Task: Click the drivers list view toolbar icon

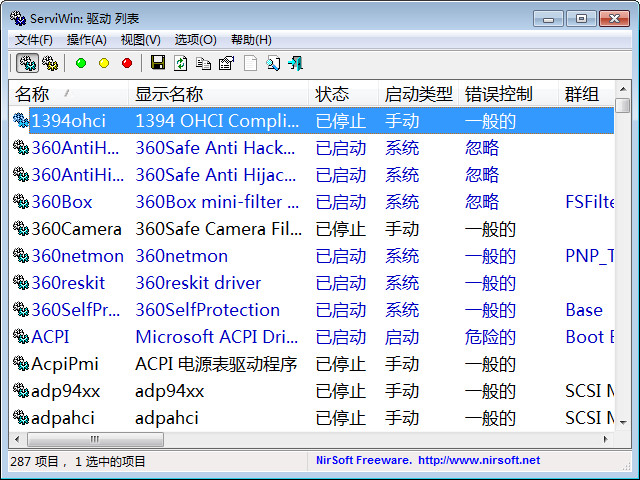Action: tap(27, 63)
